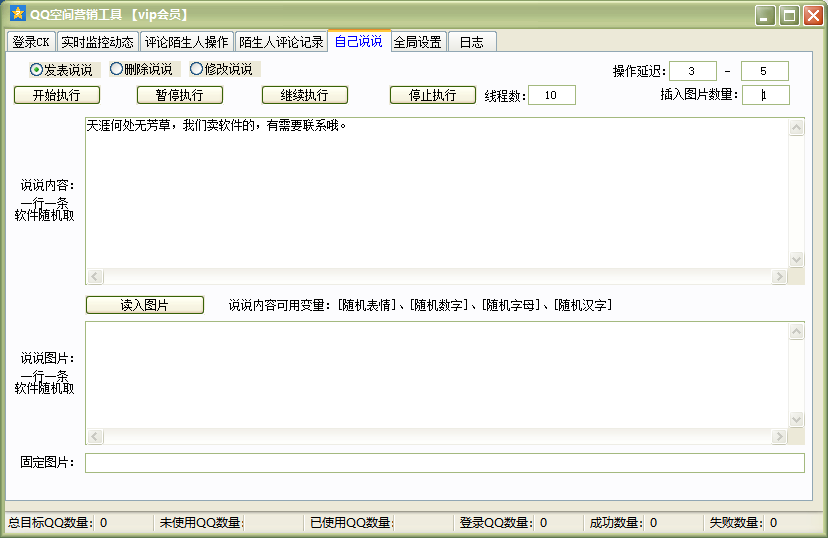Open the 实时监控动态 tab
The height and width of the screenshot is (538, 828).
(97, 42)
